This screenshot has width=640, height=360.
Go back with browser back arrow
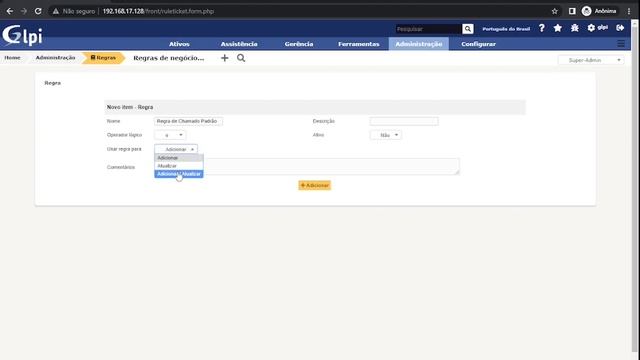(x=9, y=11)
